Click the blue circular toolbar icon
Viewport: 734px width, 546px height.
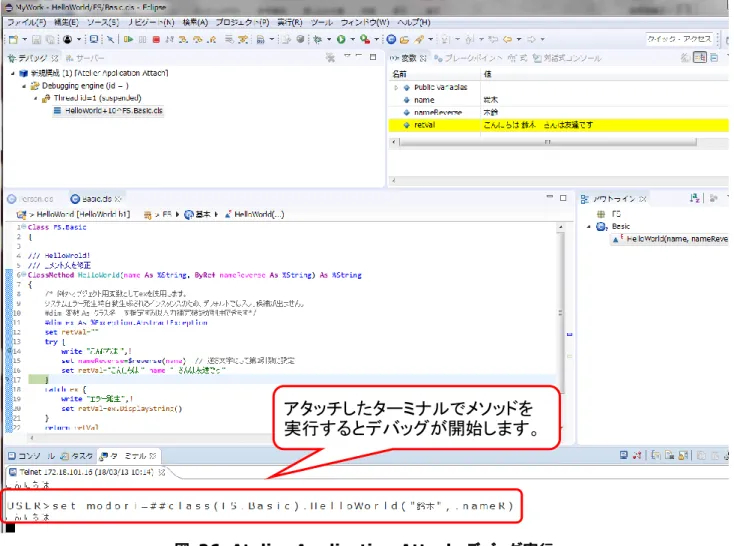[391, 40]
